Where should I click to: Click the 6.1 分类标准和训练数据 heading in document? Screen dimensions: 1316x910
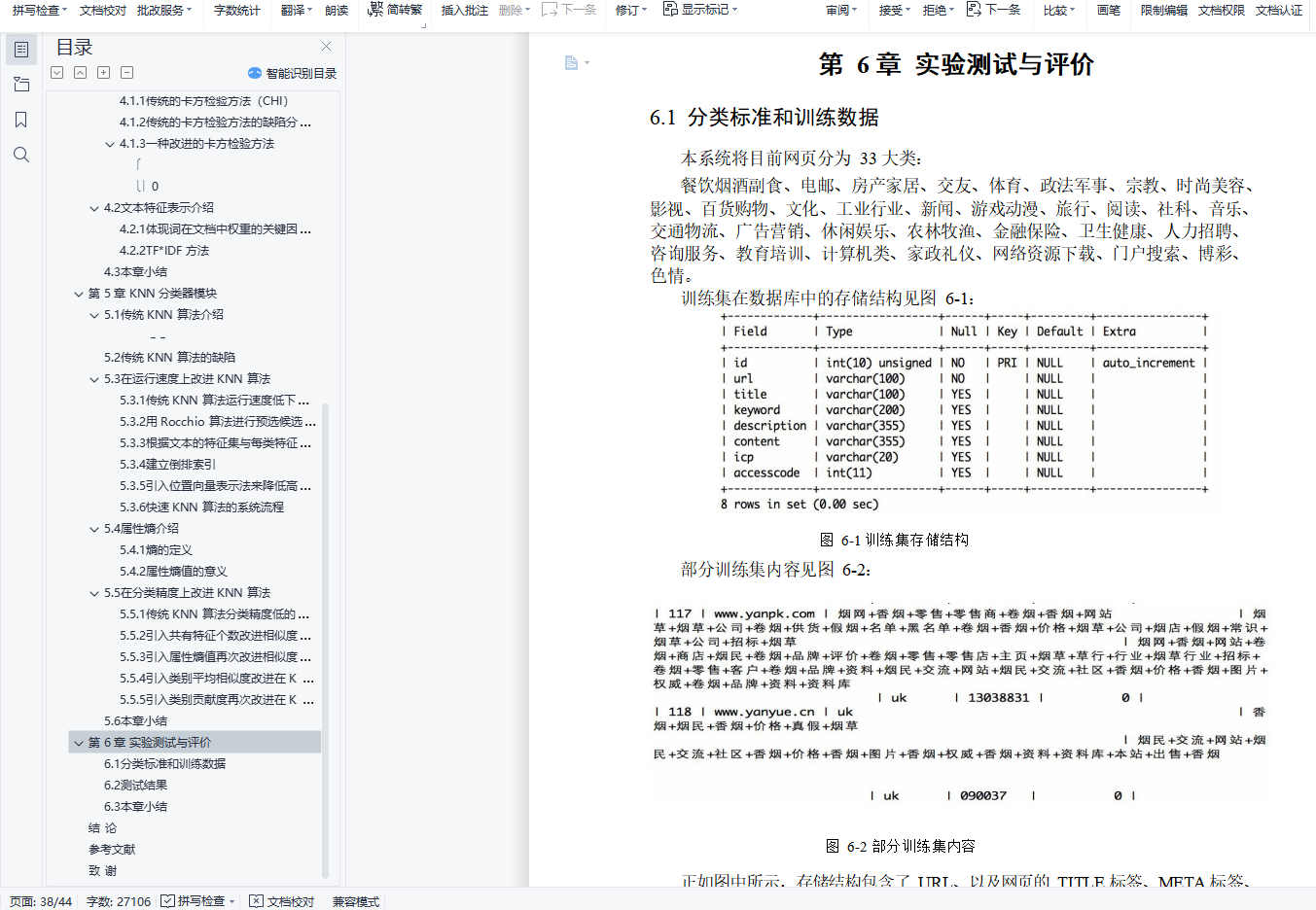tap(765, 118)
